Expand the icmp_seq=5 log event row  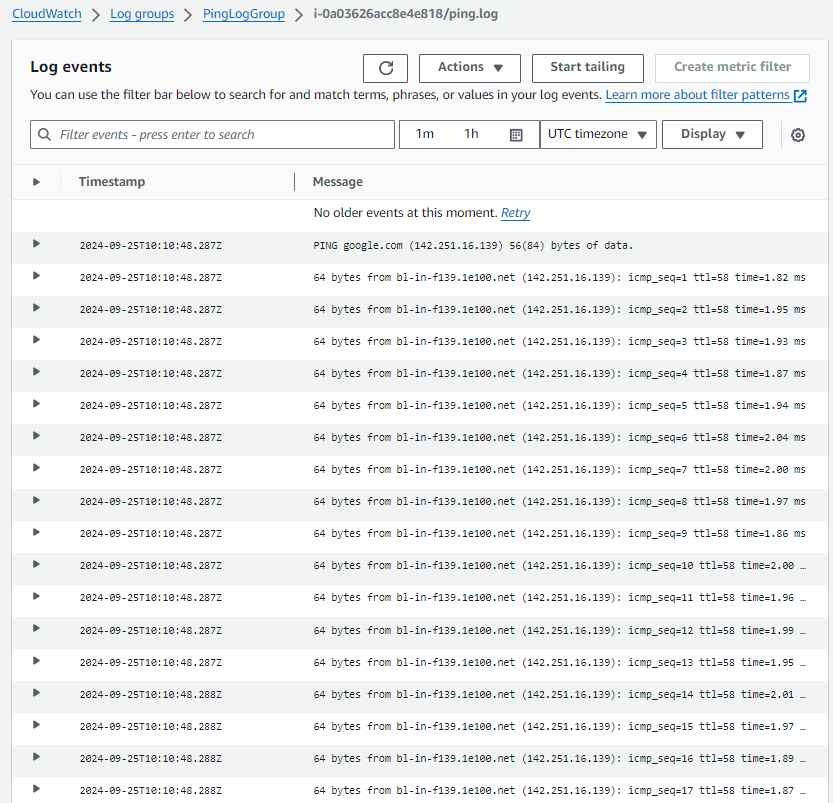click(36, 405)
